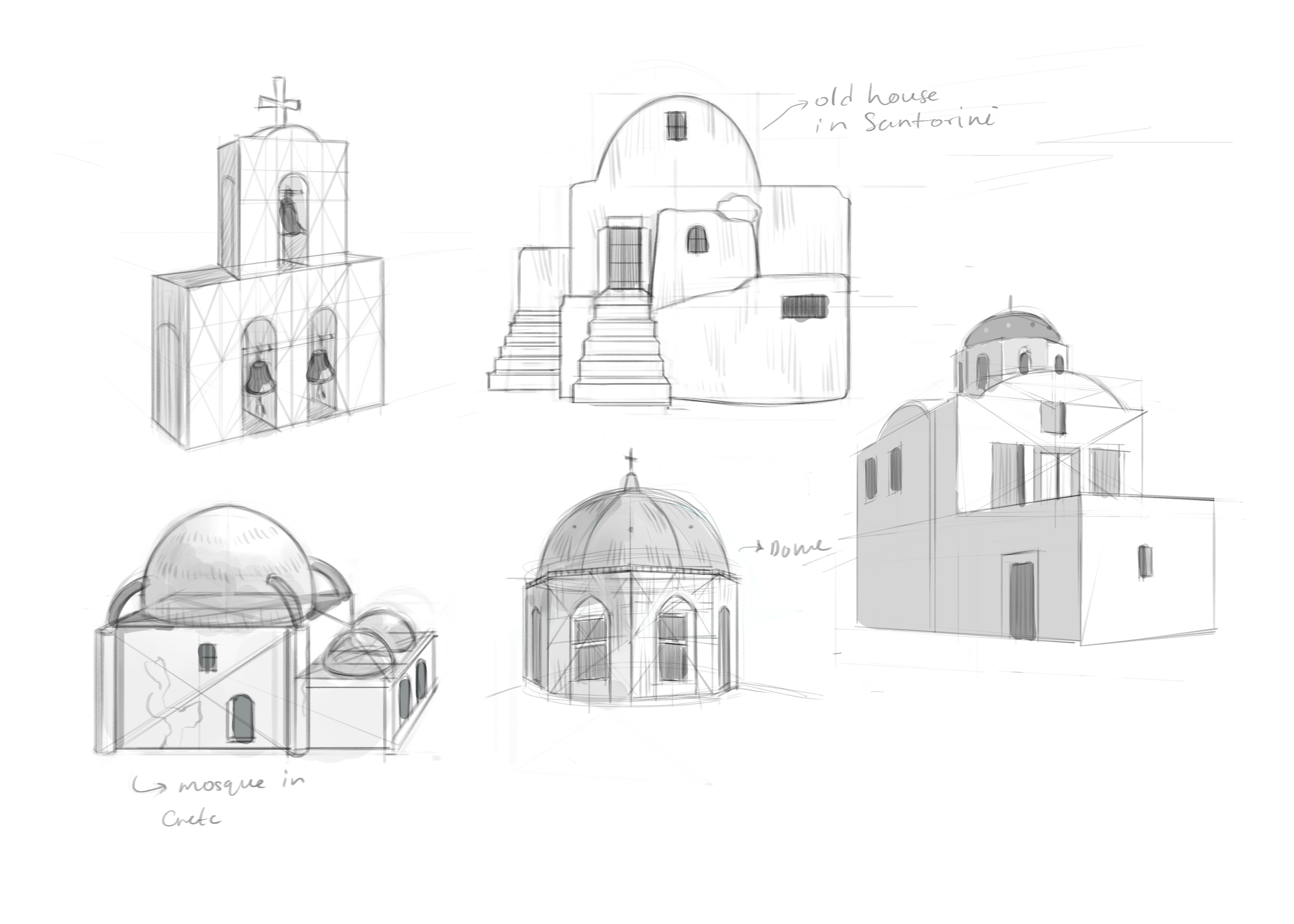Select the cross atop the bell tower
The image size is (1294, 924).
tap(280, 101)
